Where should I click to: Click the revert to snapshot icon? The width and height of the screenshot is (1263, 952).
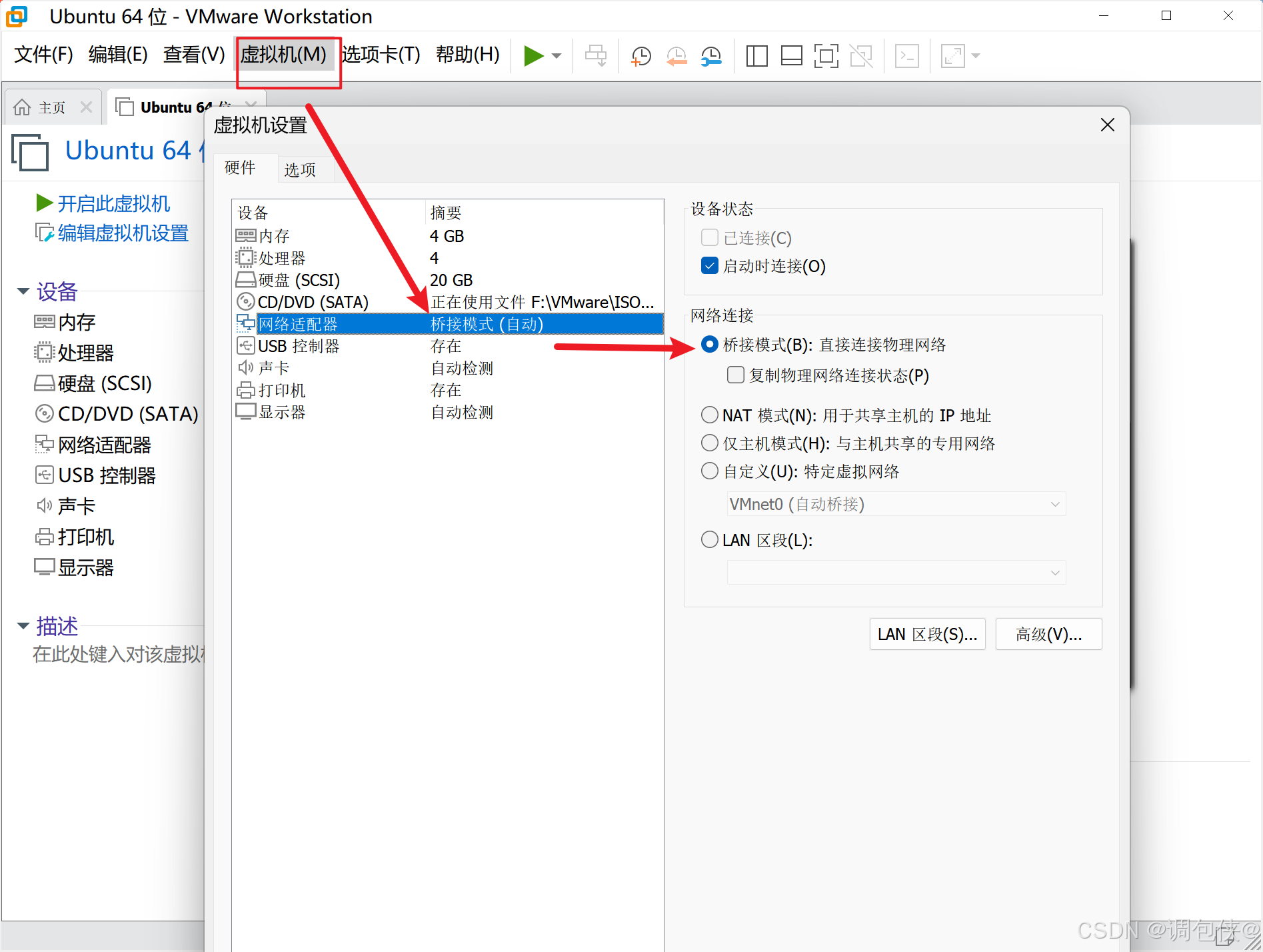pyautogui.click(x=676, y=56)
